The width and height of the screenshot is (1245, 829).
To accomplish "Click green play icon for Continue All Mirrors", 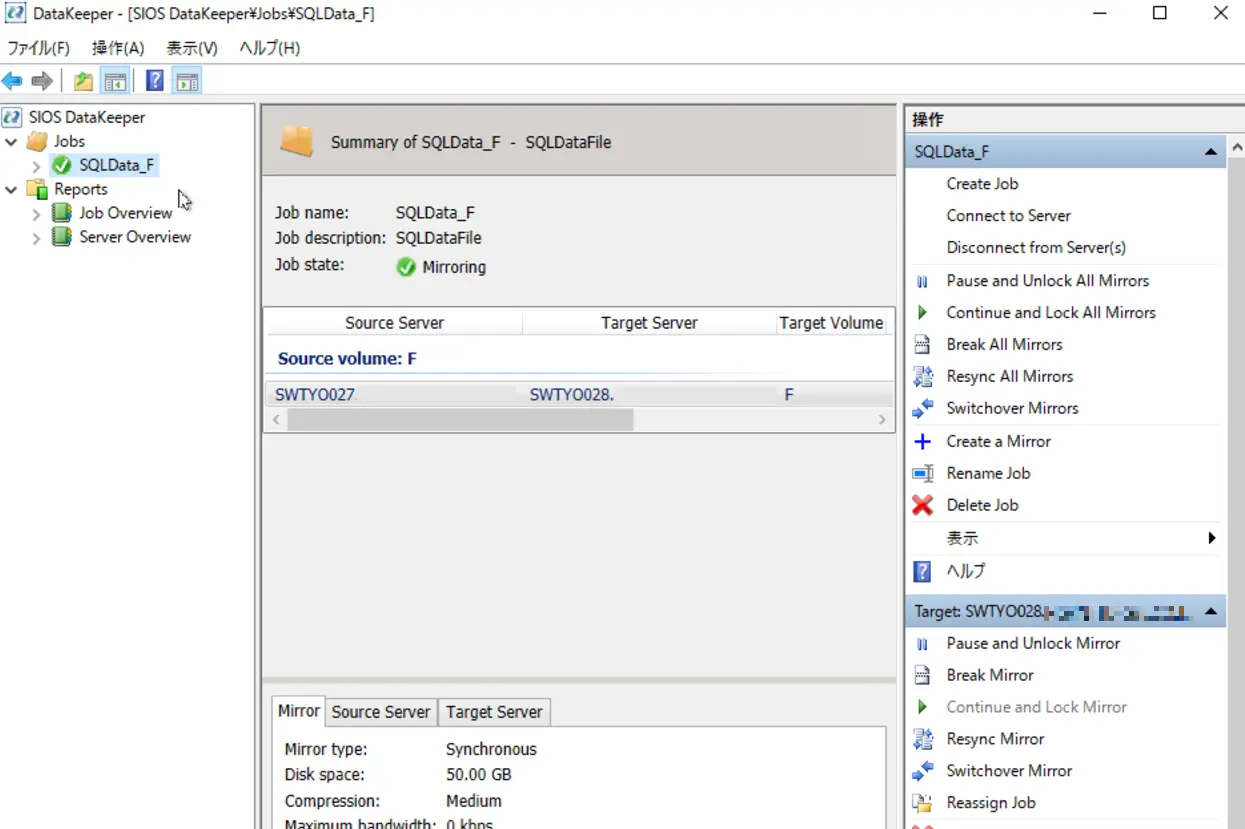I will 923,313.
